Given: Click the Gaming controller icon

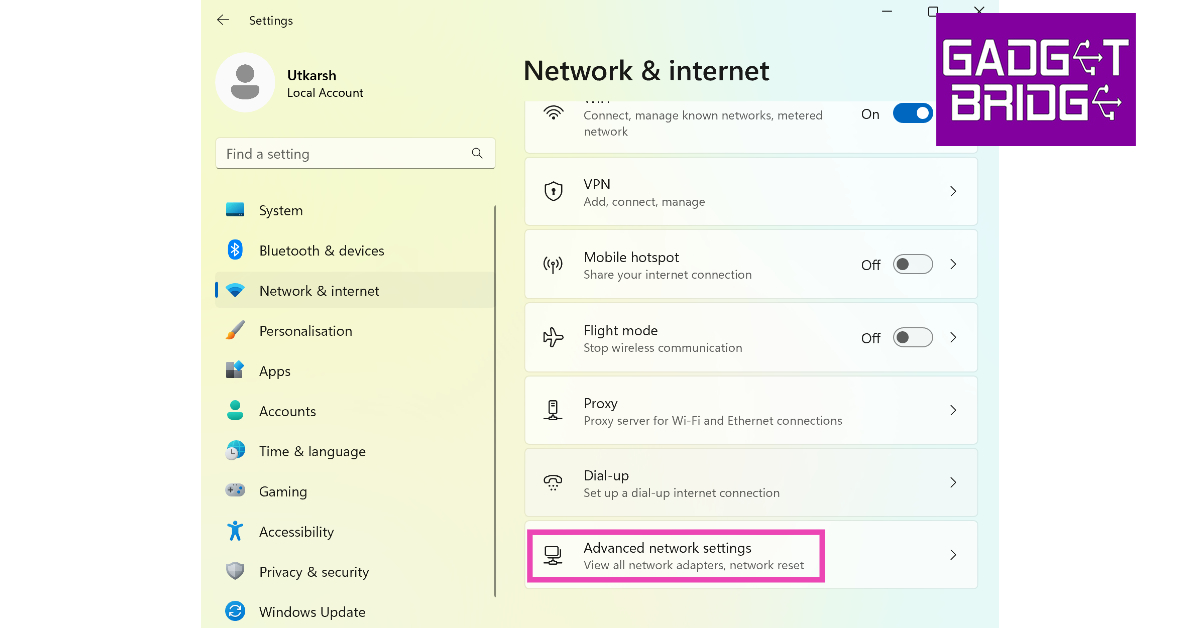Looking at the screenshot, I should point(235,491).
